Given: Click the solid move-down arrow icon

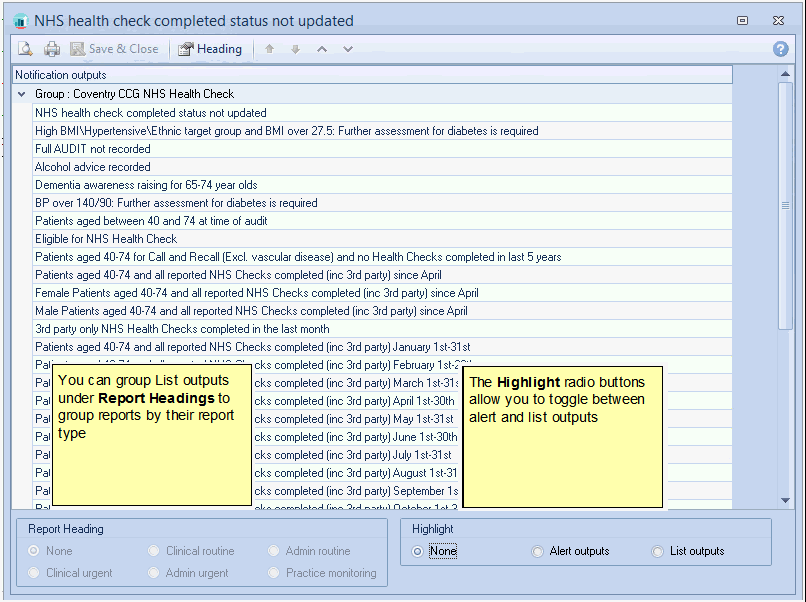Looking at the screenshot, I should 295,49.
